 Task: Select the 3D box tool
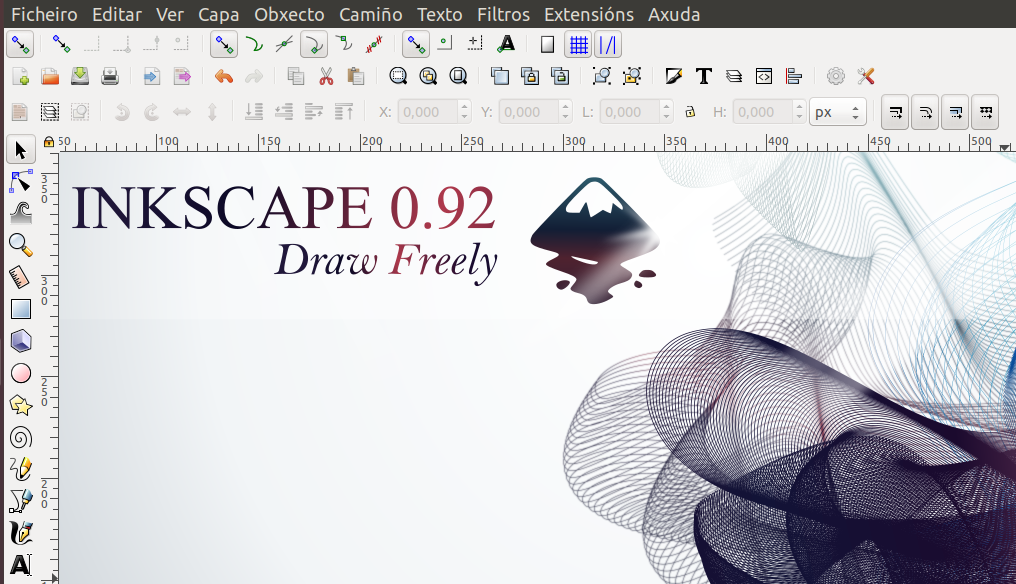tap(22, 341)
